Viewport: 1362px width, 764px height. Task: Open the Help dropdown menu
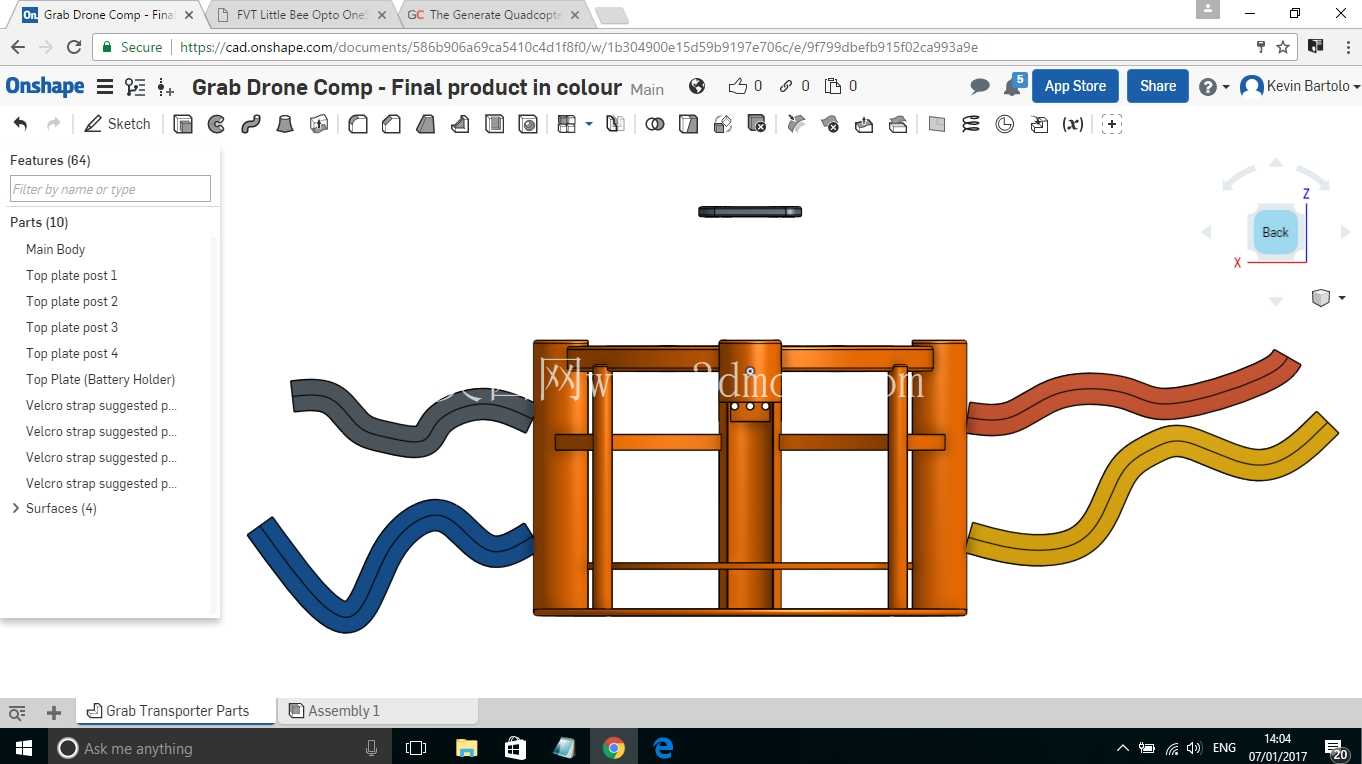[x=1213, y=87]
